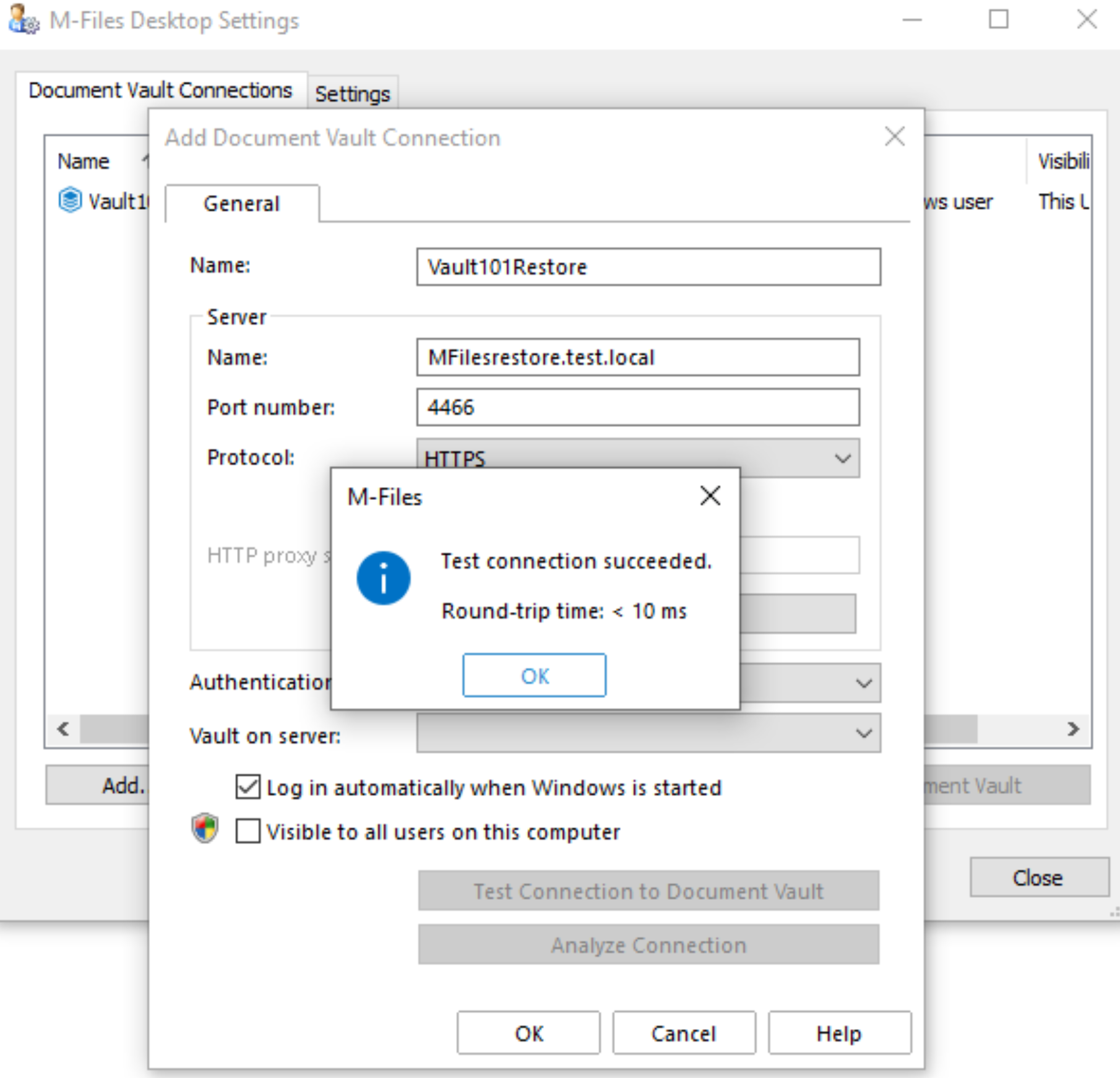The width and height of the screenshot is (1120, 1078).
Task: Click the left scroll arrow of vault list
Action: click(63, 728)
